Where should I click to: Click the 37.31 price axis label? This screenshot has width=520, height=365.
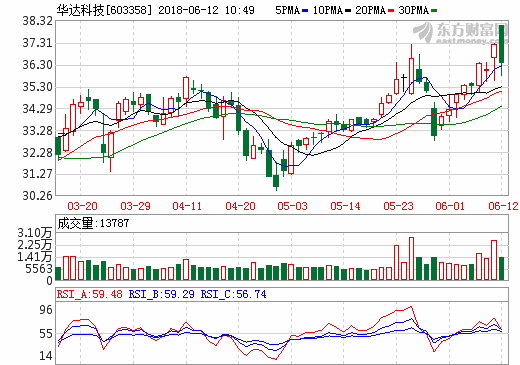point(37,43)
